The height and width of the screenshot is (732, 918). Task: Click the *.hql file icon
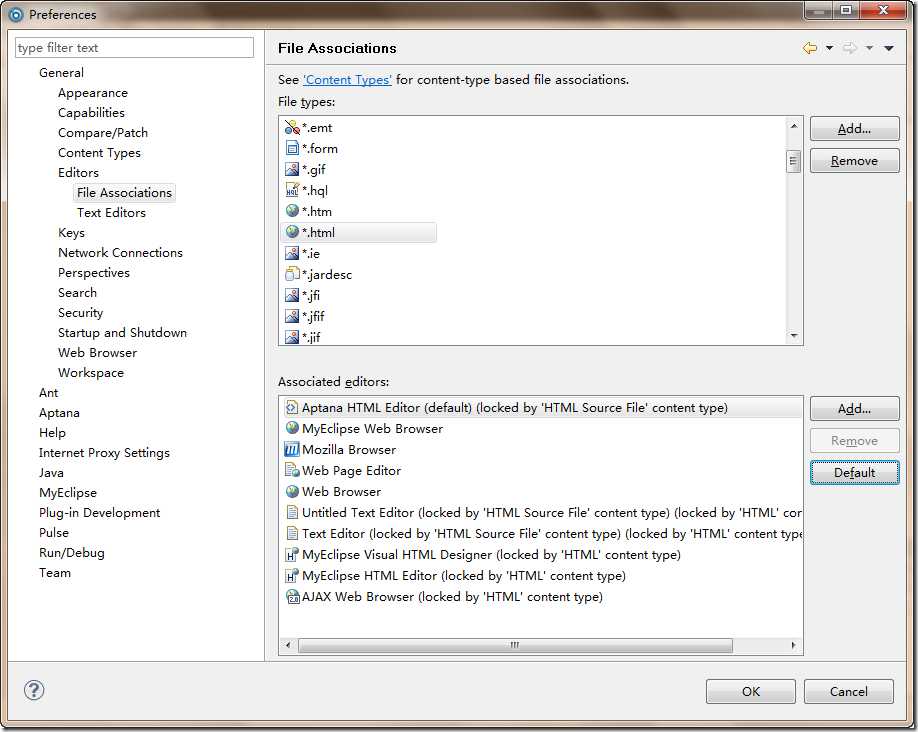tap(292, 190)
